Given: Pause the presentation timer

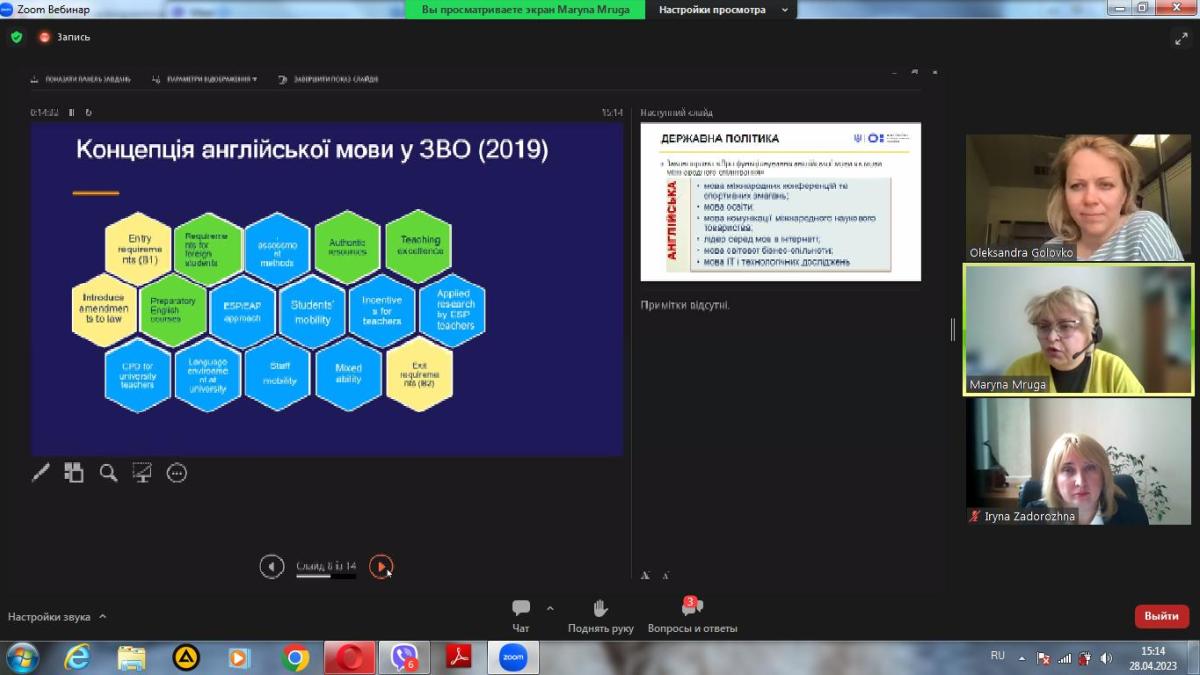Looking at the screenshot, I should [x=71, y=113].
